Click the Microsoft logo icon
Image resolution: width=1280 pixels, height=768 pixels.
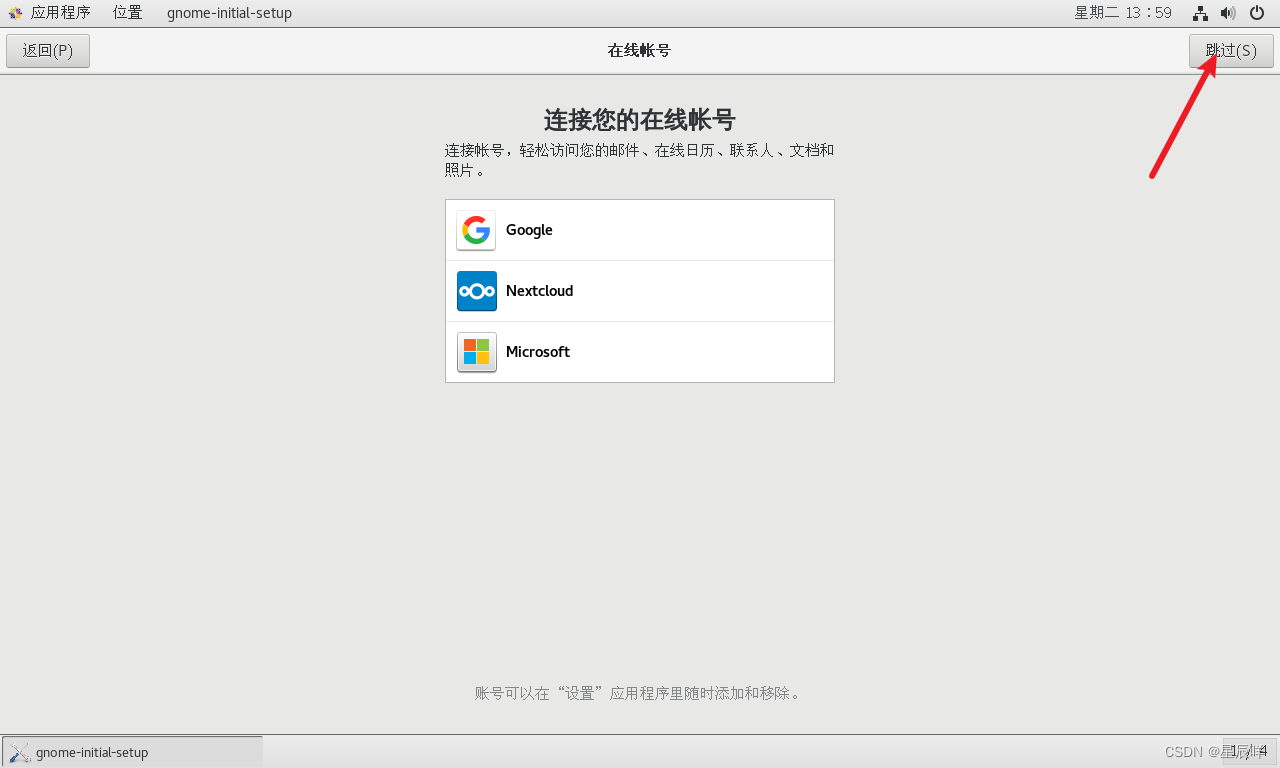tap(476, 352)
